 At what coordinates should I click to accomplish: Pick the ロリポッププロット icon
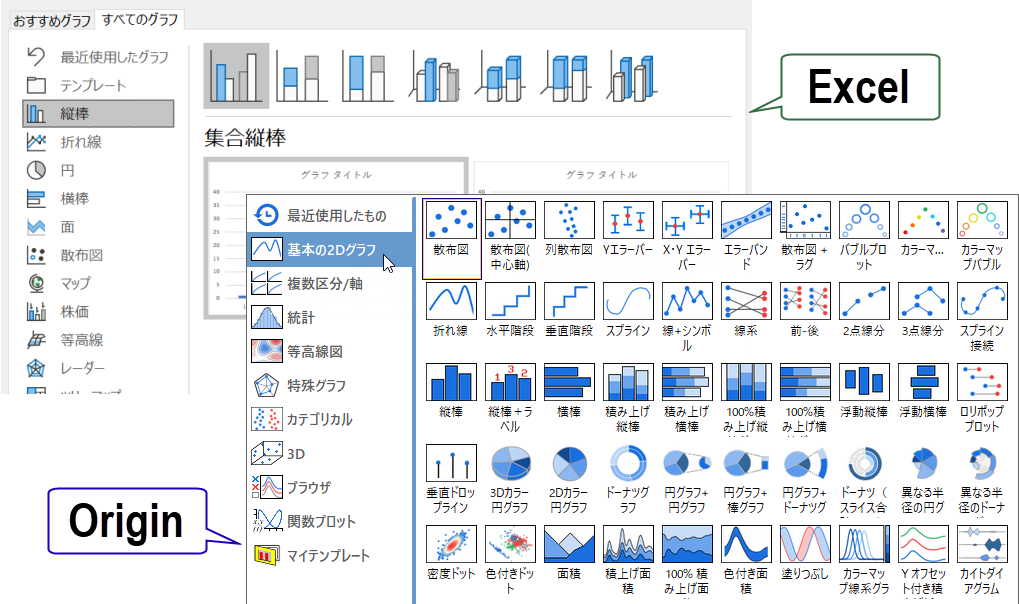(982, 382)
